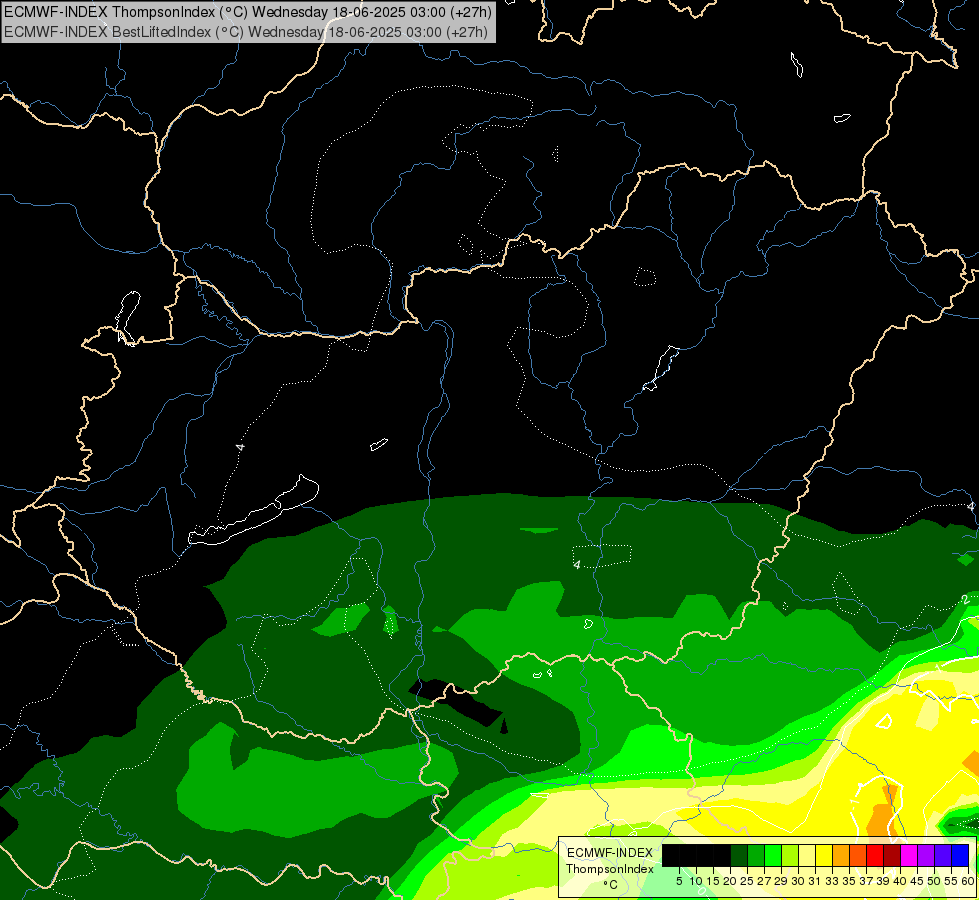Viewport: 979px width, 900px height.
Task: Pick the pure yellow 31–33 legend swatch
Action: (x=824, y=856)
